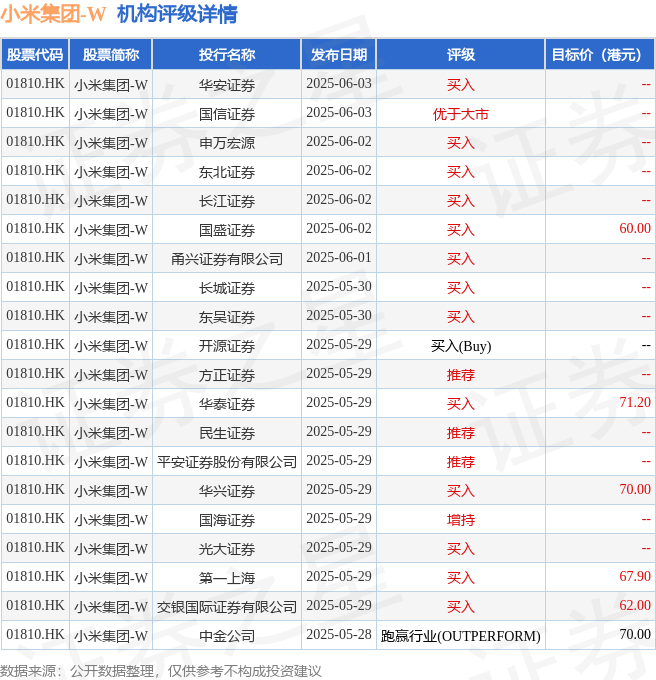Click 光大证券 broker name
This screenshot has height=680, width=656.
click(x=227, y=549)
